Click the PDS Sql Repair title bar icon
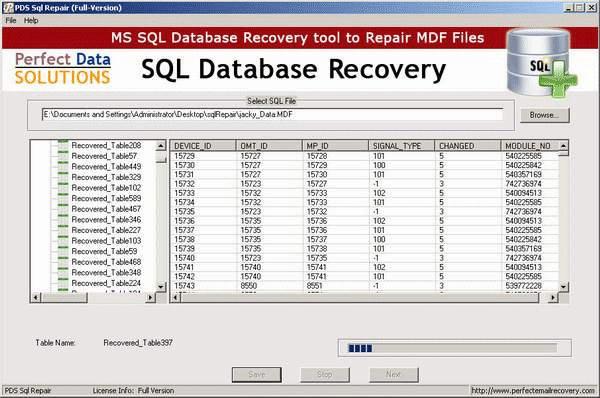This screenshot has height=398, width=600. click(x=8, y=8)
